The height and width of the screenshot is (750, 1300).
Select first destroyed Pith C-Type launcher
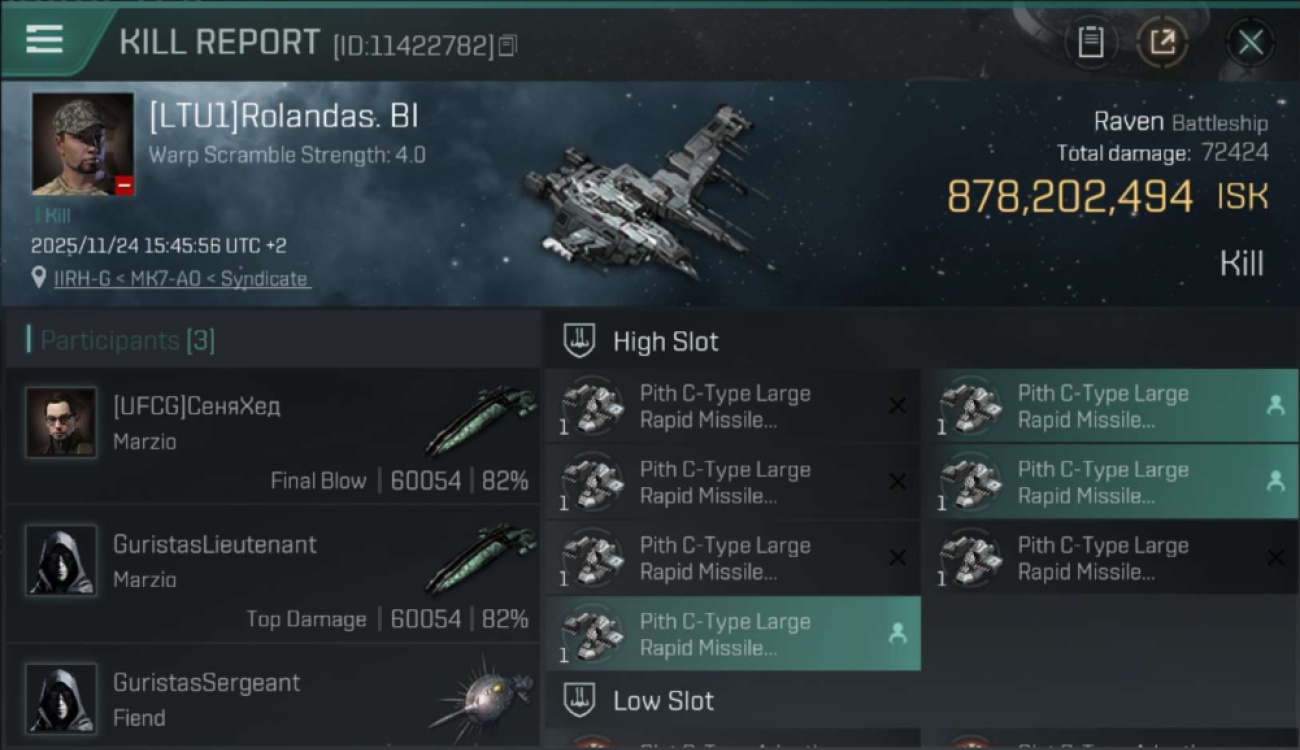tap(732, 407)
